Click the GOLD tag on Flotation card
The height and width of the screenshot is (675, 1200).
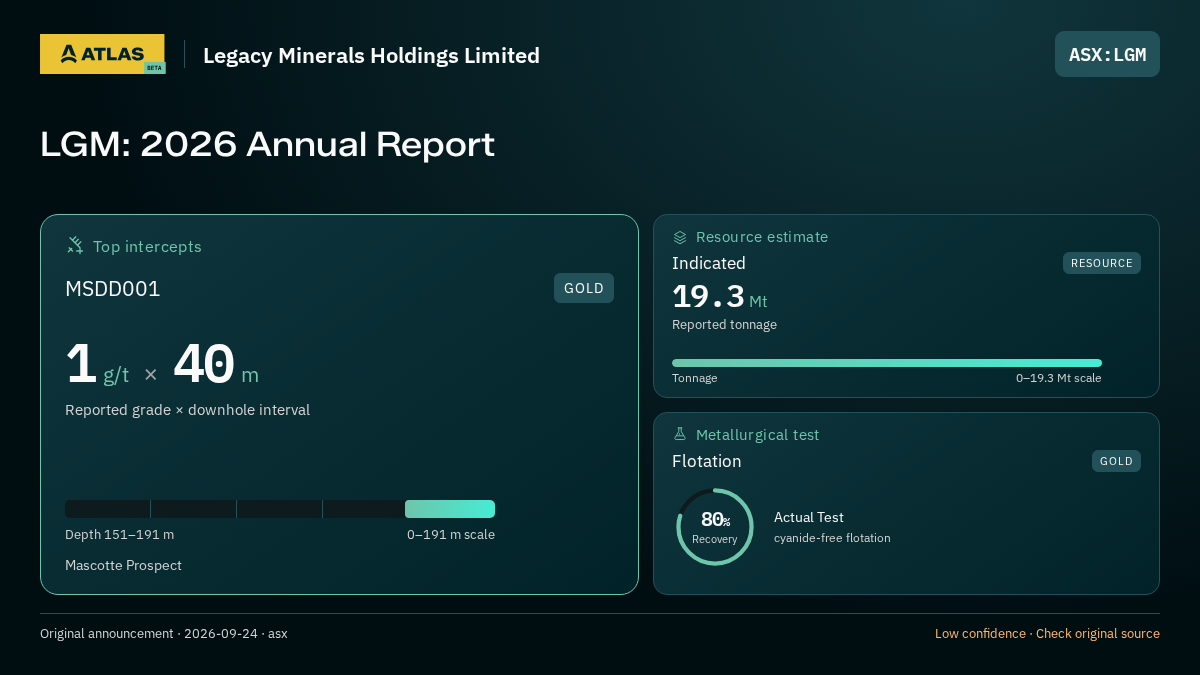pyautogui.click(x=1116, y=461)
